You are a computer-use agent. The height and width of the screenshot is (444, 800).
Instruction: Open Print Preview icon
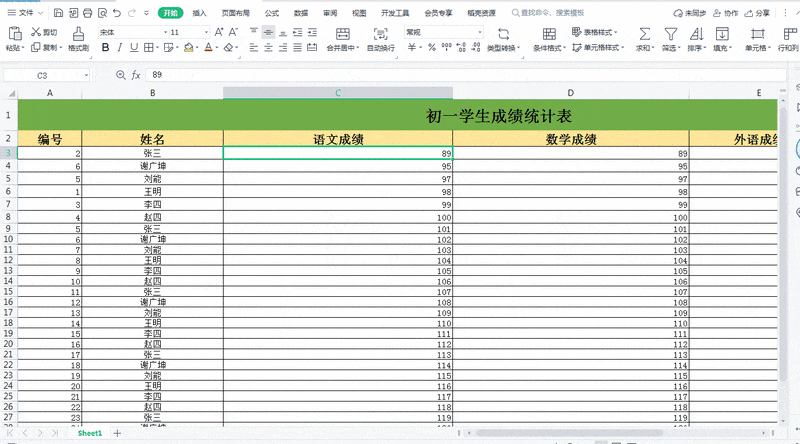click(102, 13)
